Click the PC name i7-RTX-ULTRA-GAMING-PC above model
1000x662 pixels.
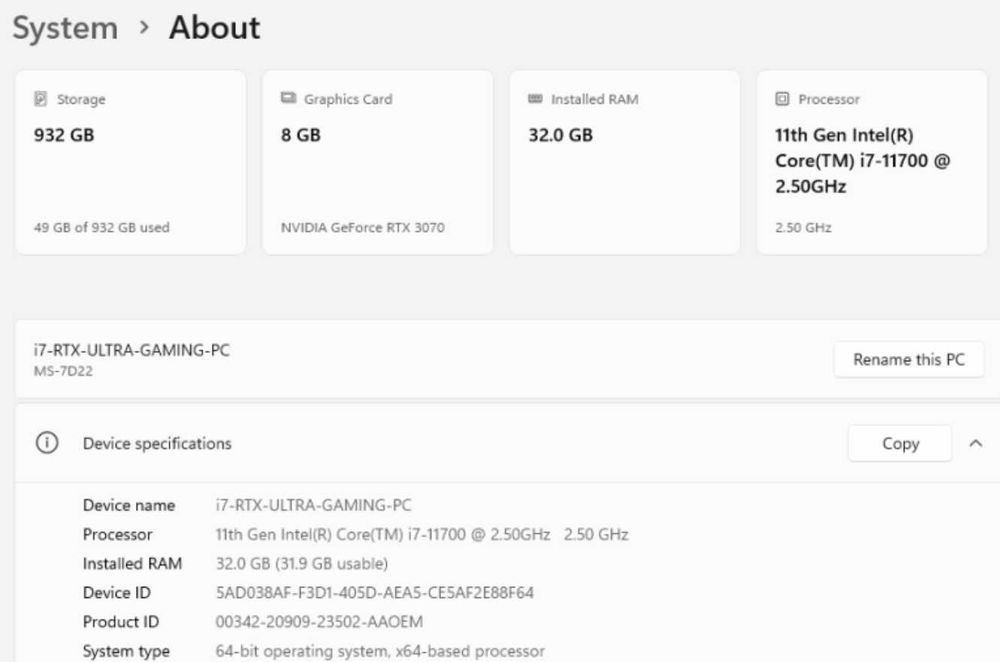point(131,350)
